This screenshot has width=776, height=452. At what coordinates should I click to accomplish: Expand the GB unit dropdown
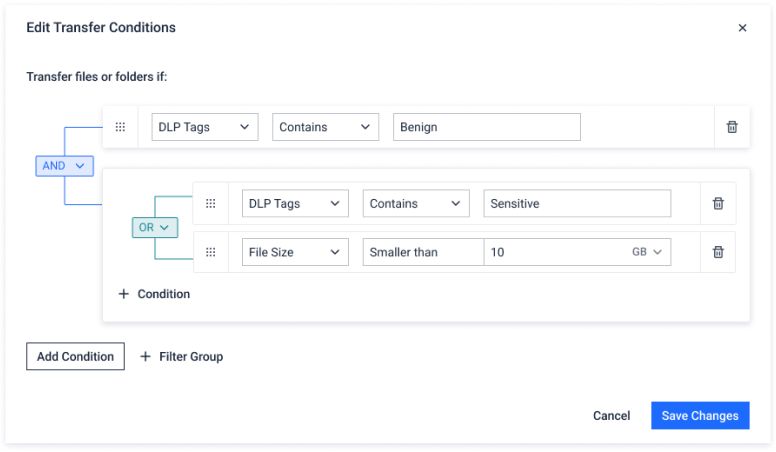click(647, 252)
